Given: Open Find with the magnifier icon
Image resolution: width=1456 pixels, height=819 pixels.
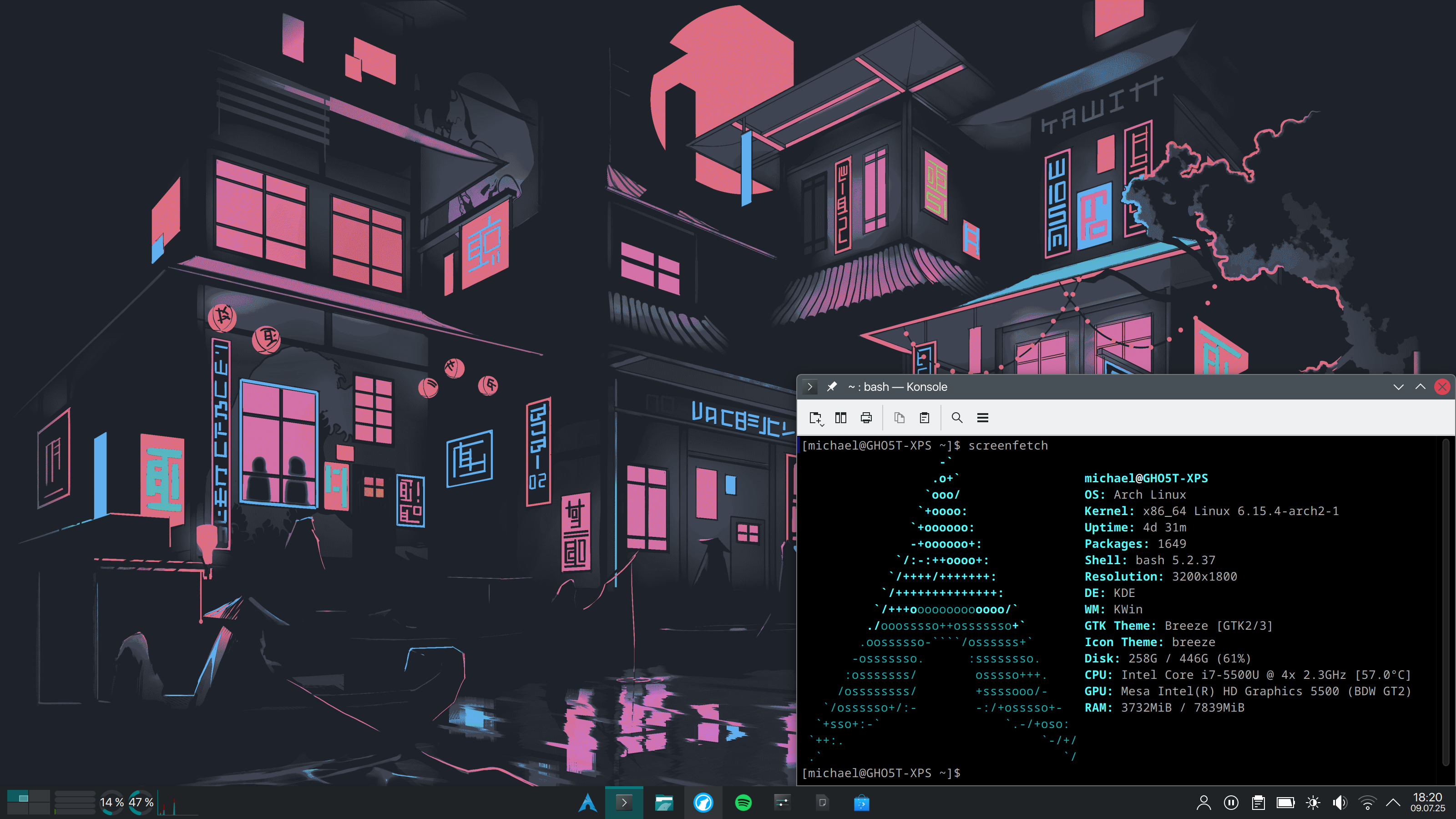Looking at the screenshot, I should pos(957,418).
